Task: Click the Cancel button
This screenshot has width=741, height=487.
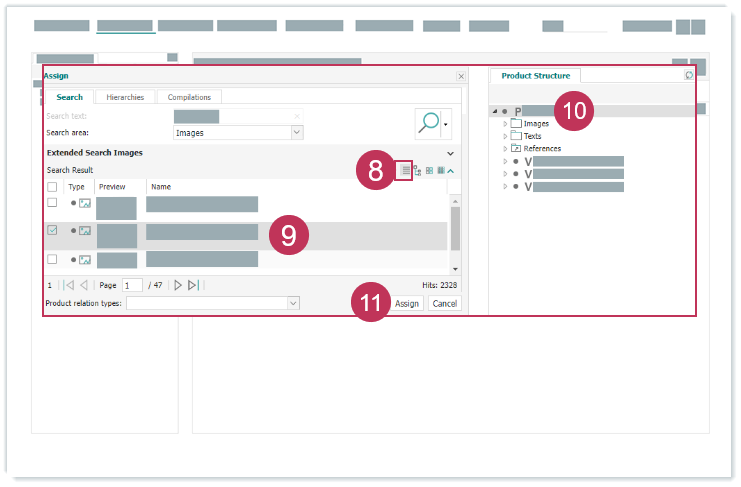Action: [x=444, y=303]
